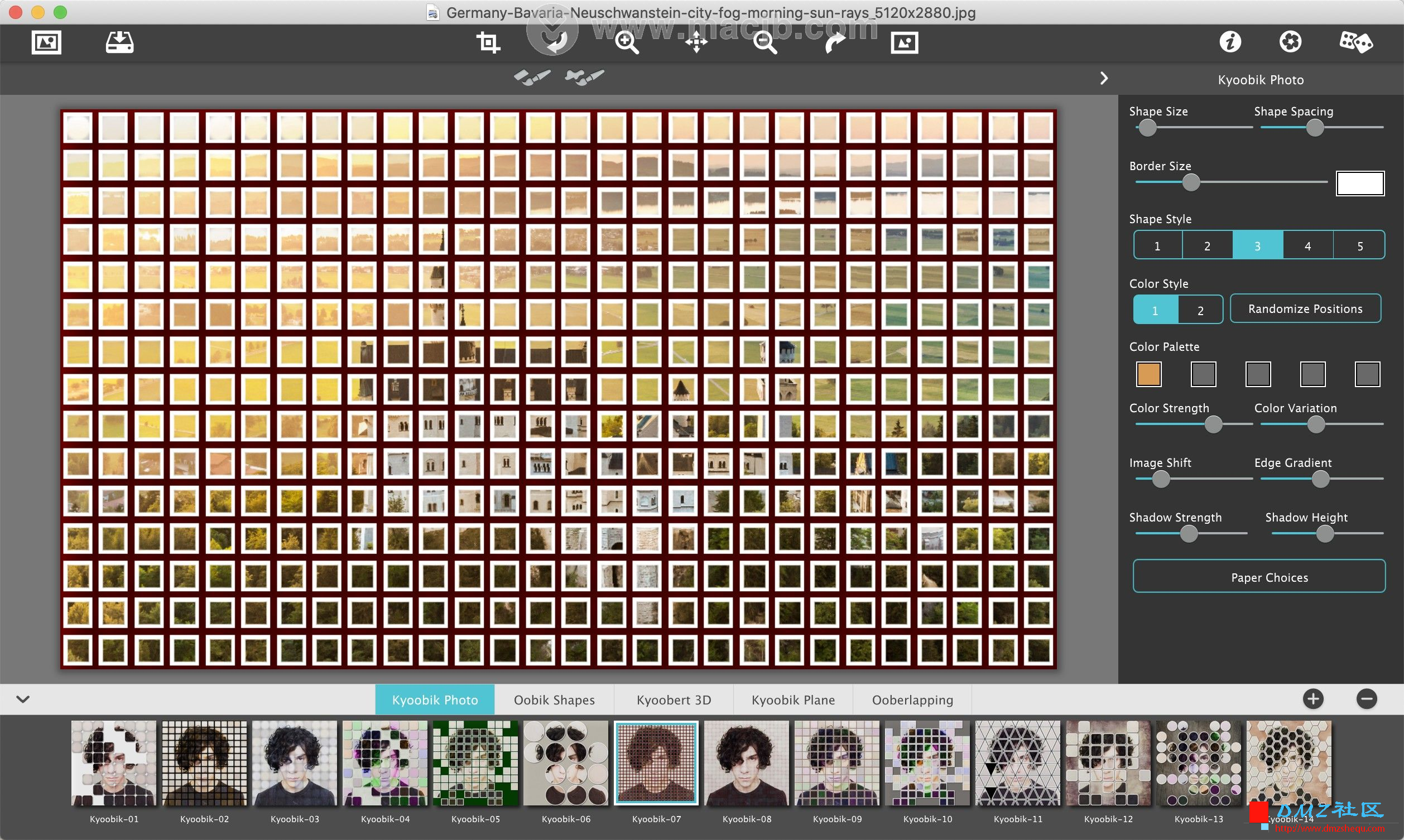Click the orange Color Palette swatch

click(x=1148, y=374)
